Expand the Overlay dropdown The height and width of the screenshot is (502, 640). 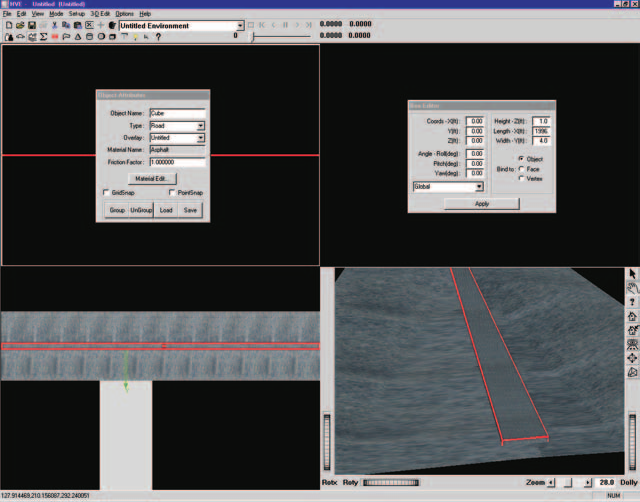(x=177, y=138)
